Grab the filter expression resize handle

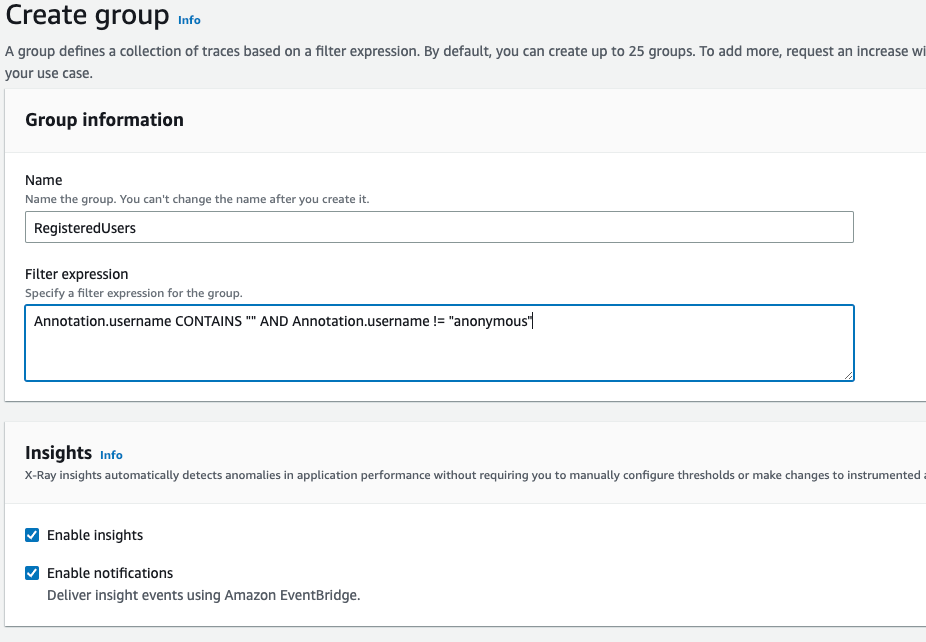[x=848, y=375]
